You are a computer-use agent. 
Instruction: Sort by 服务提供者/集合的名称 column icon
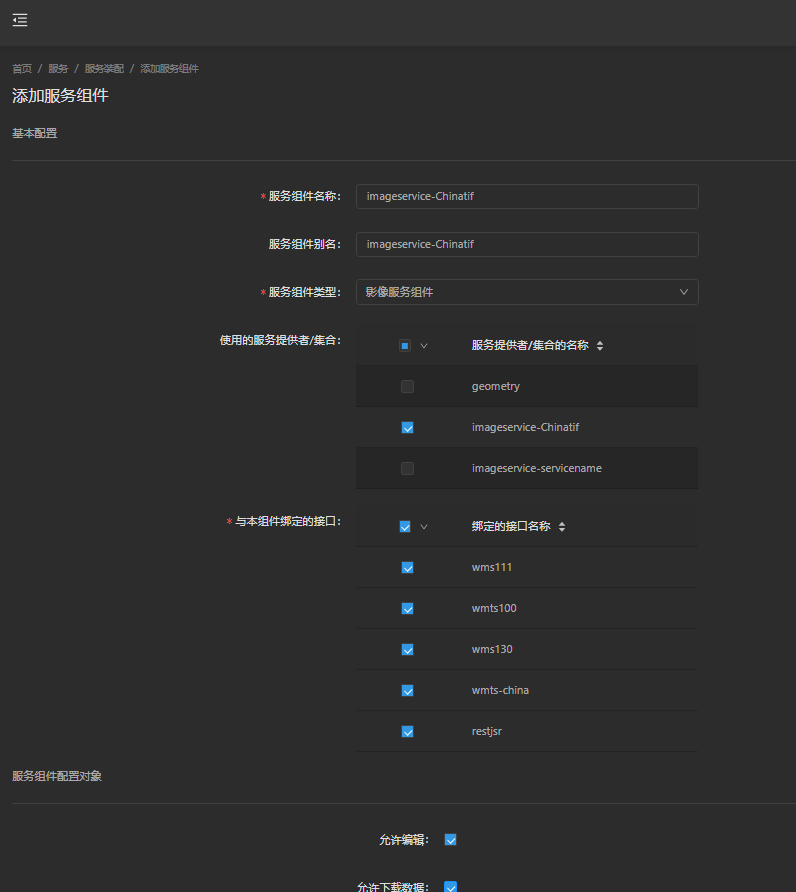600,346
